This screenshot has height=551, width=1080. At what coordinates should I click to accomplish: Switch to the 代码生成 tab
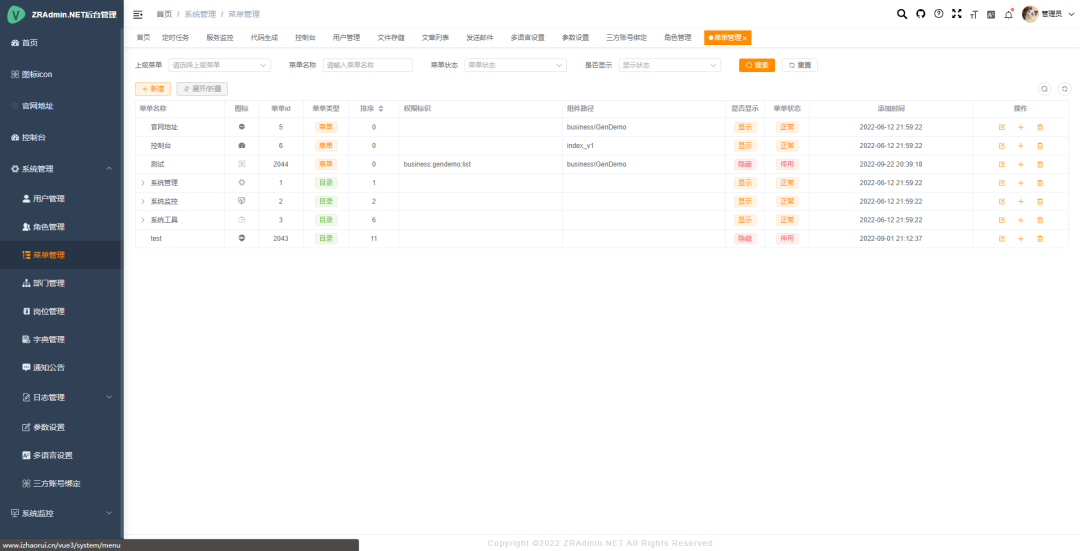264,38
